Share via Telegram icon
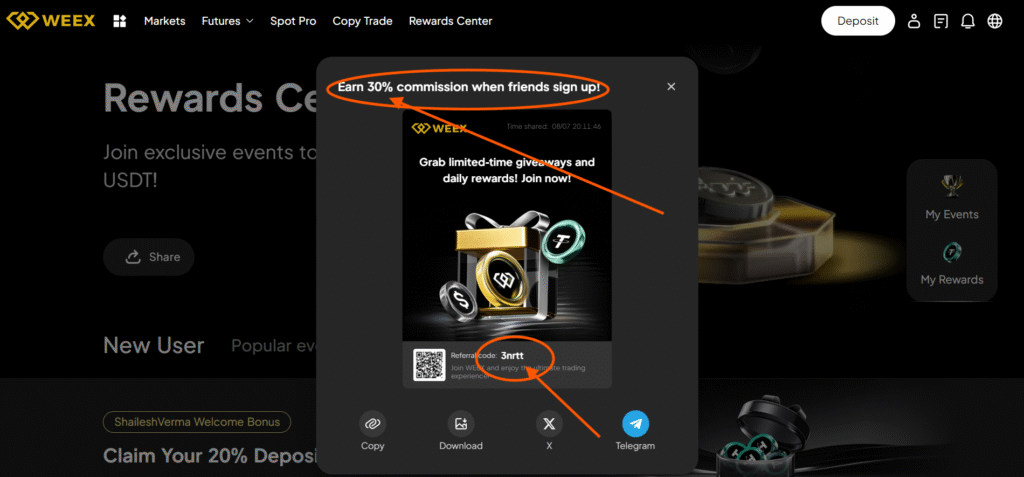The image size is (1024, 477). tap(635, 424)
